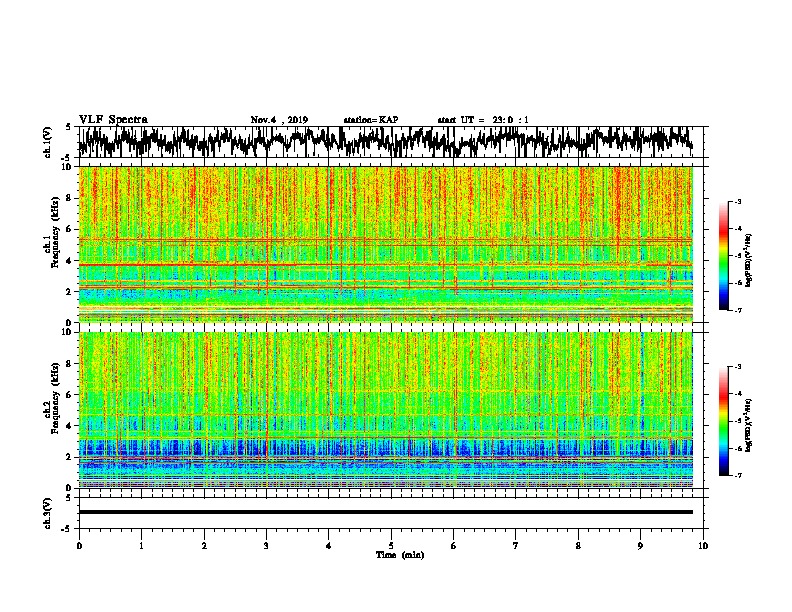792x612 pixels.
Task: Click the ch.2 spectrogram plot area
Action: coord(385,410)
